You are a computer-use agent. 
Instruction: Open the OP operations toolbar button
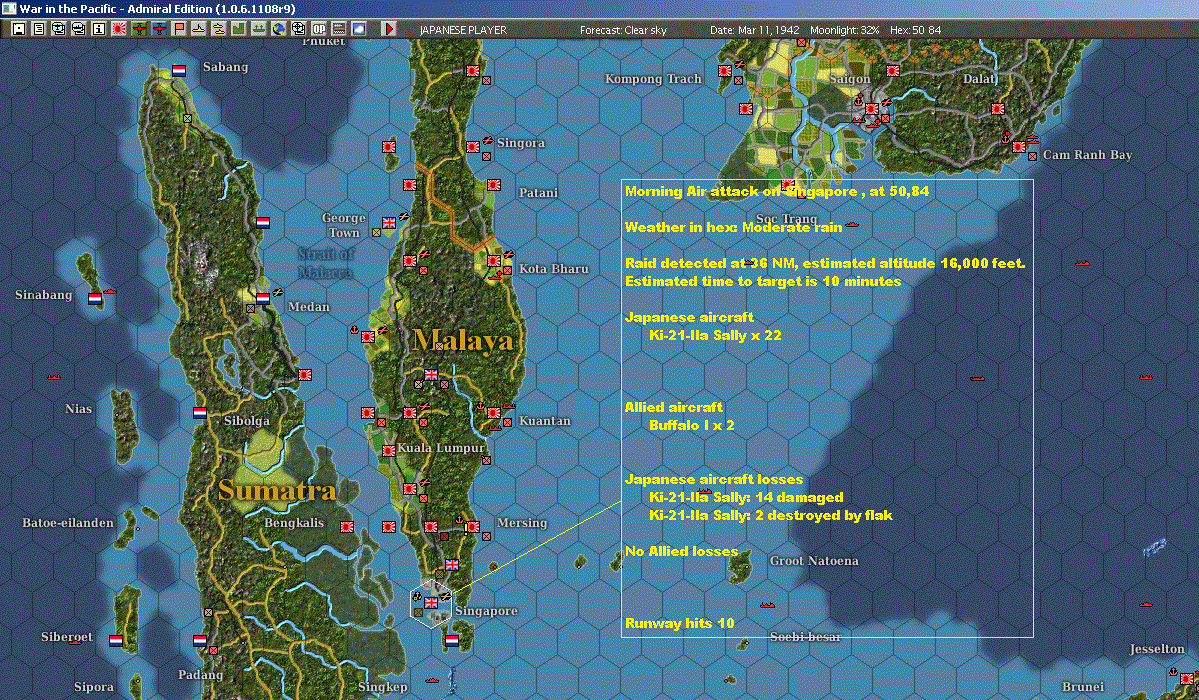click(x=319, y=29)
